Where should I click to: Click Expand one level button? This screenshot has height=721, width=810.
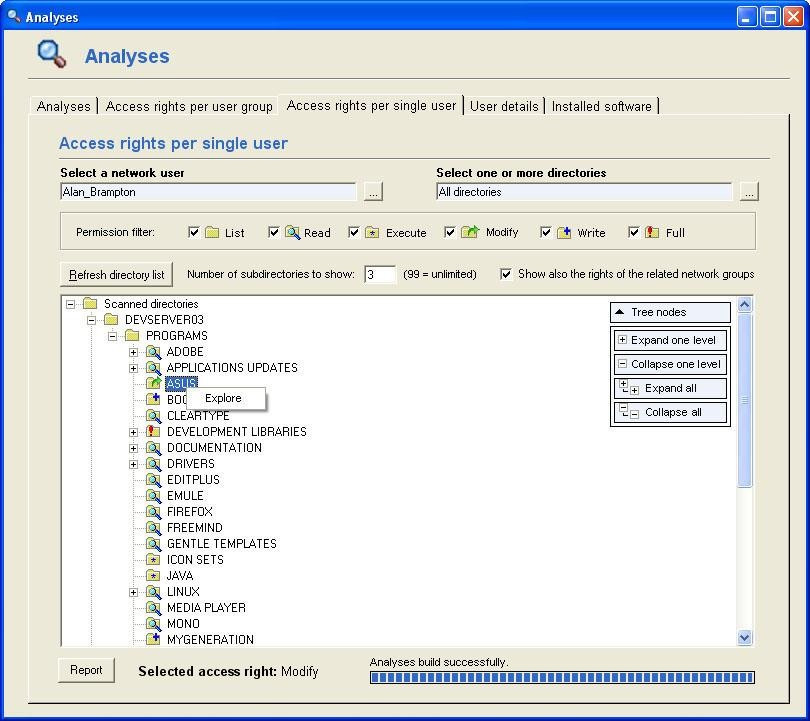(670, 340)
